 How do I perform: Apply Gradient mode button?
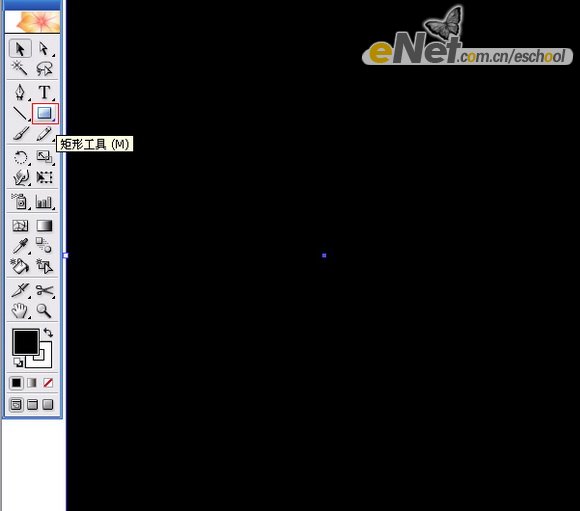point(32,383)
